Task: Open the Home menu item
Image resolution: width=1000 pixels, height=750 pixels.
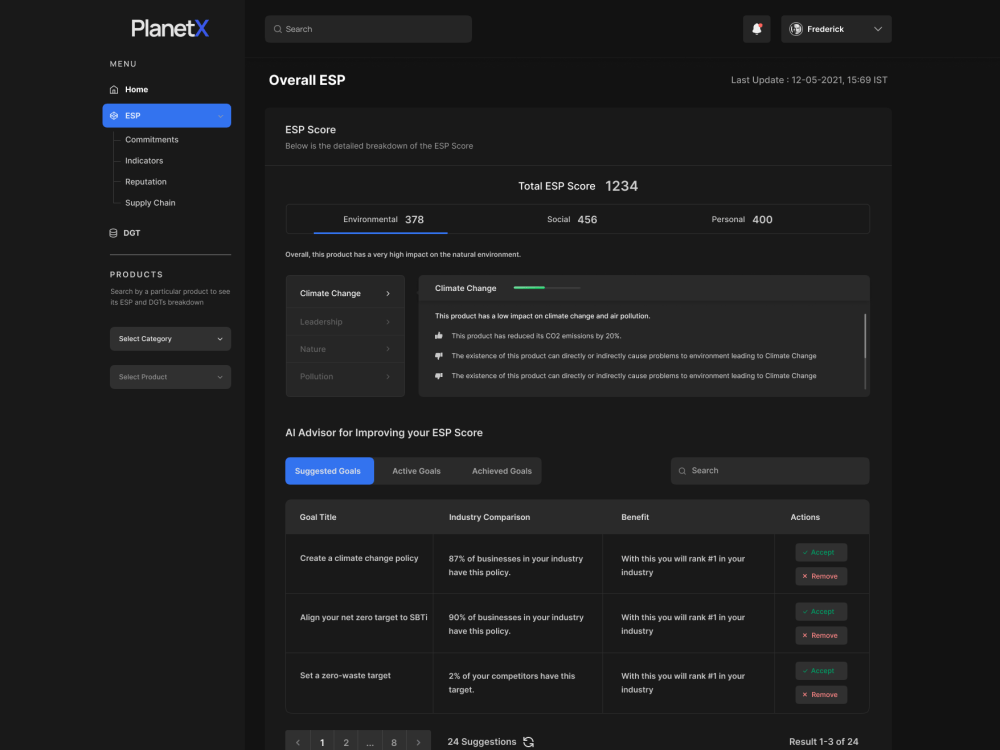Action: pyautogui.click(x=136, y=89)
